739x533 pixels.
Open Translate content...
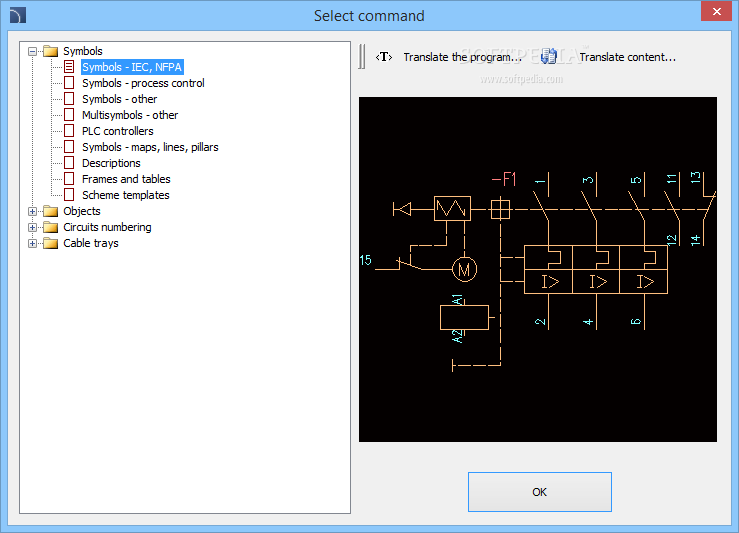click(628, 57)
